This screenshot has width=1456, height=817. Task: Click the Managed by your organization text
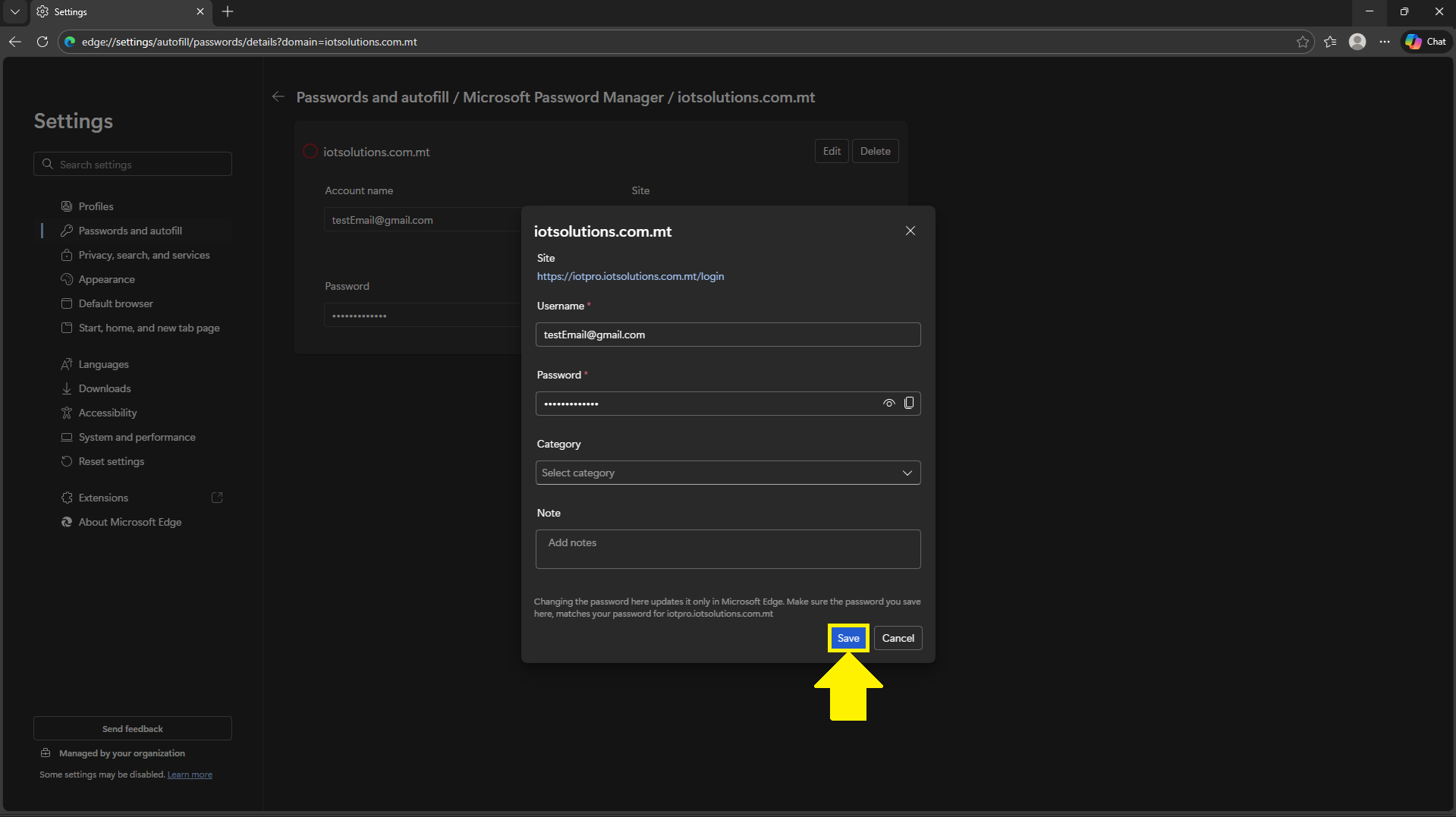pos(122,753)
